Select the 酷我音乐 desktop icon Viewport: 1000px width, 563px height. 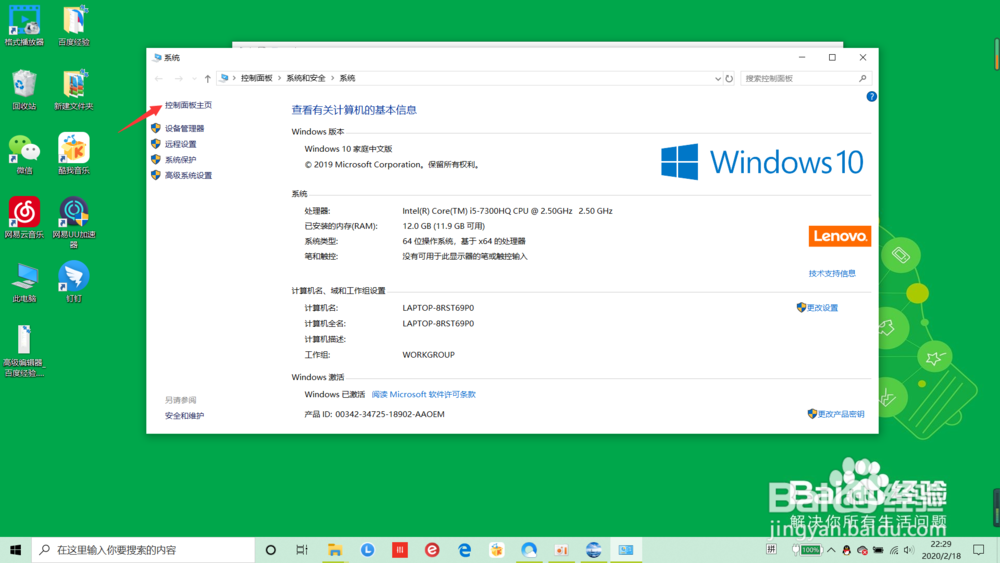(x=74, y=154)
